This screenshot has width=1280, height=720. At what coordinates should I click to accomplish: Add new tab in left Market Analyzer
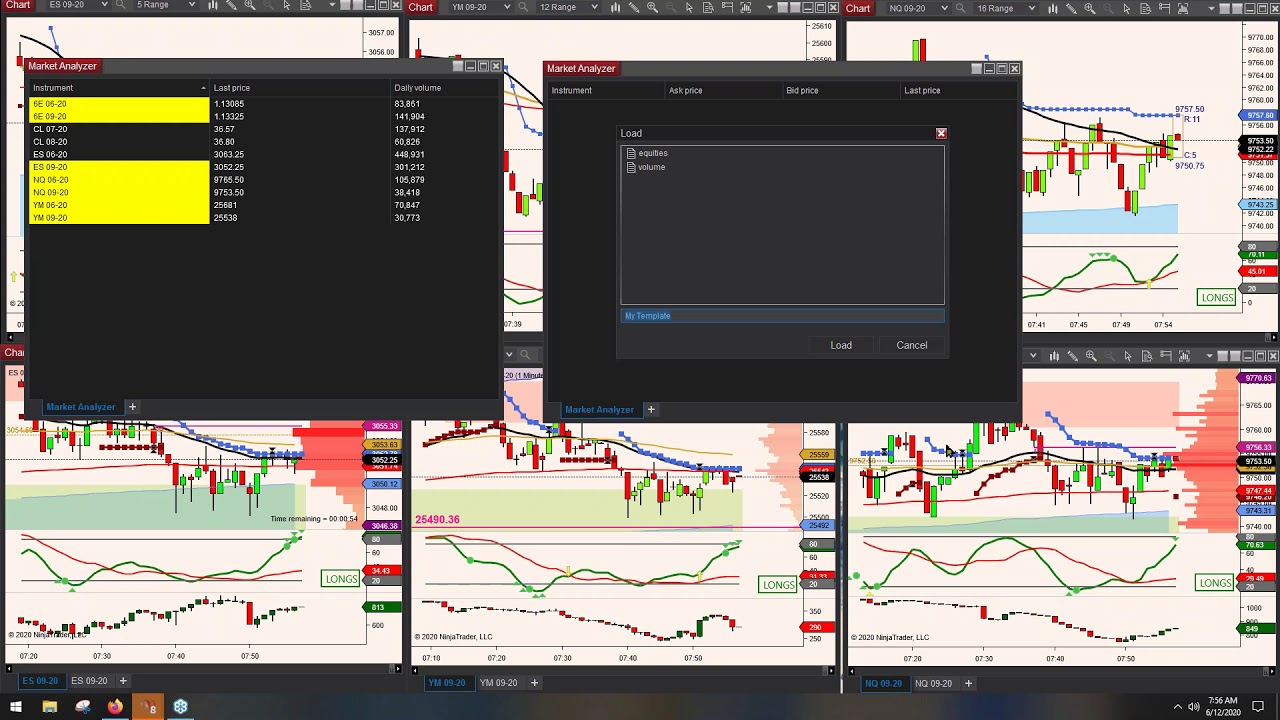click(x=132, y=407)
